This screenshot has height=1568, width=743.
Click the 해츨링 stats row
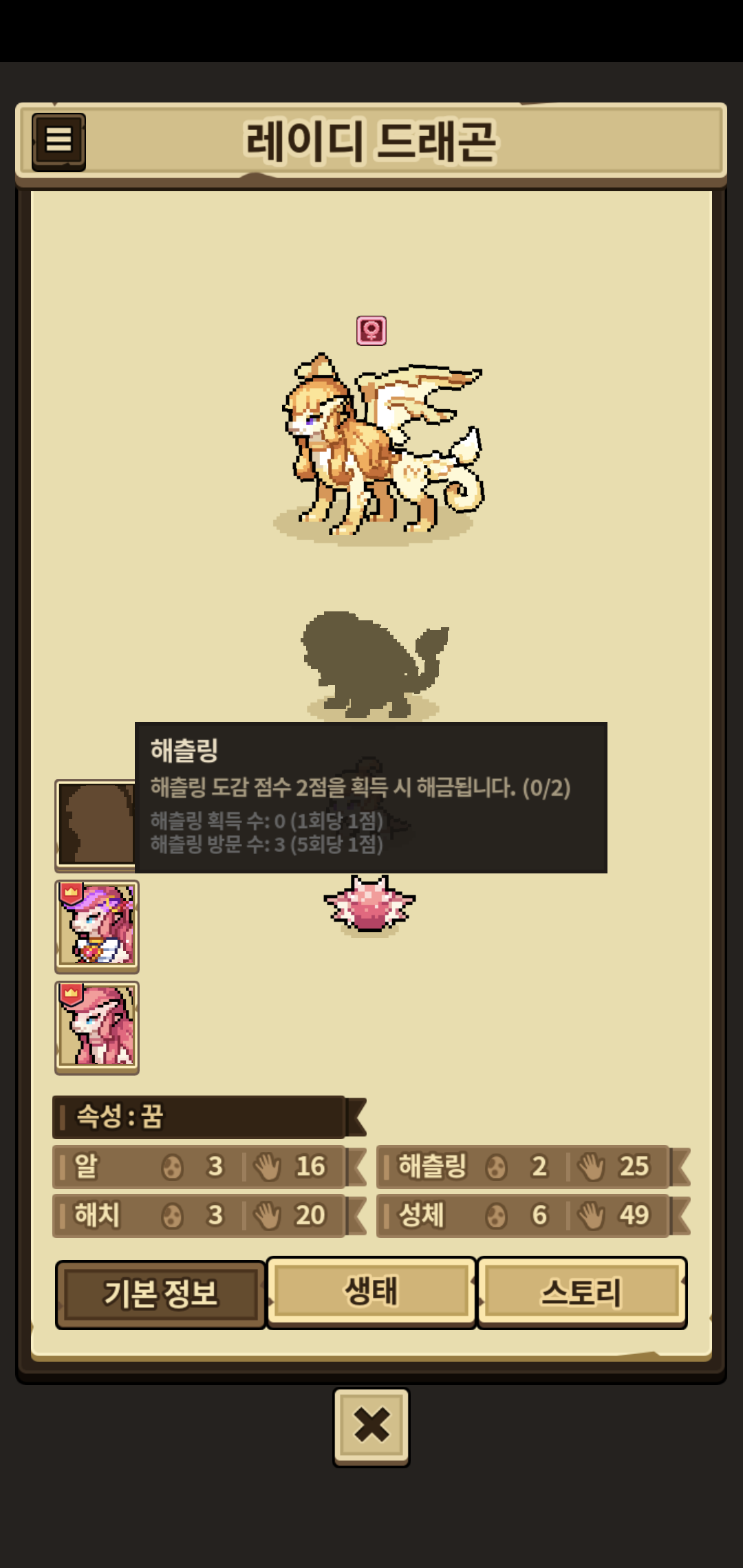point(533,1166)
